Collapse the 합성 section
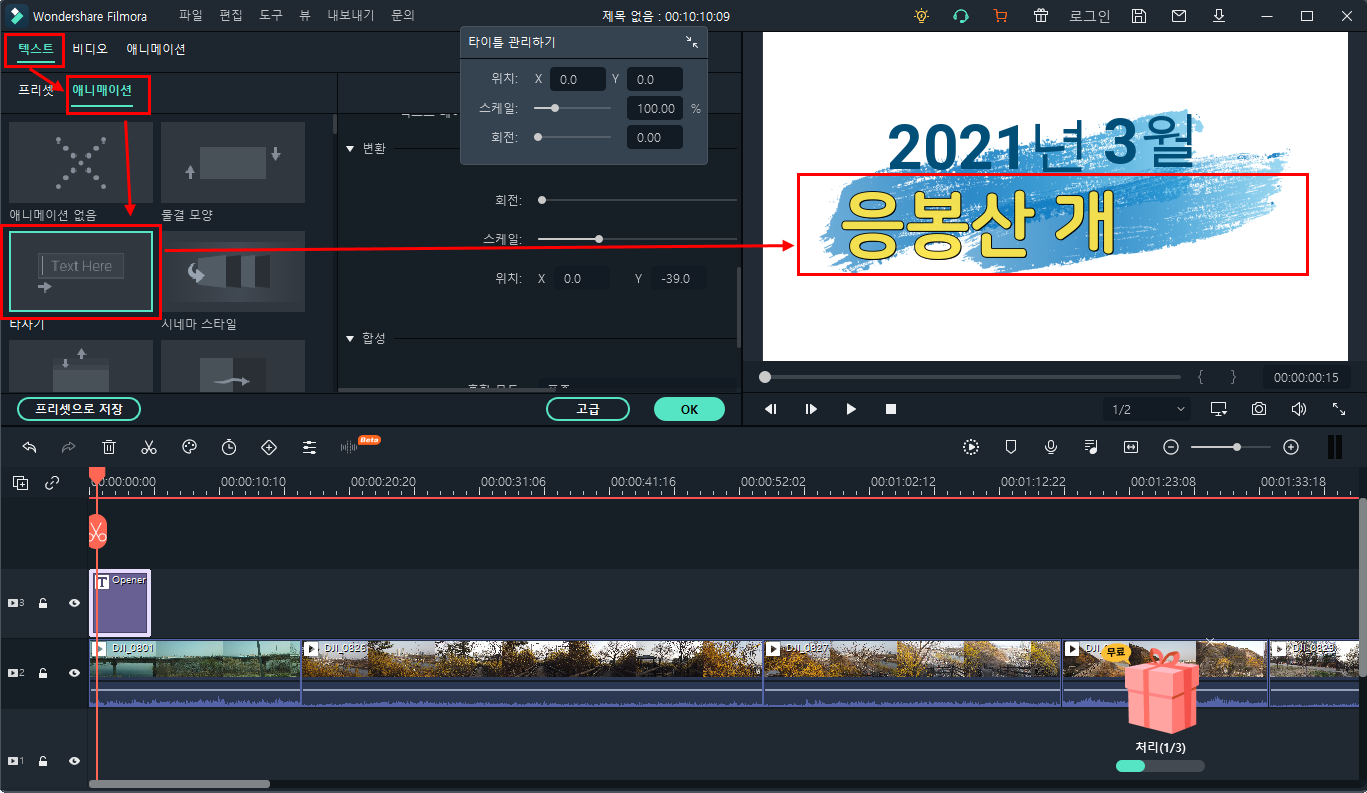The height and width of the screenshot is (793, 1367). tap(350, 338)
